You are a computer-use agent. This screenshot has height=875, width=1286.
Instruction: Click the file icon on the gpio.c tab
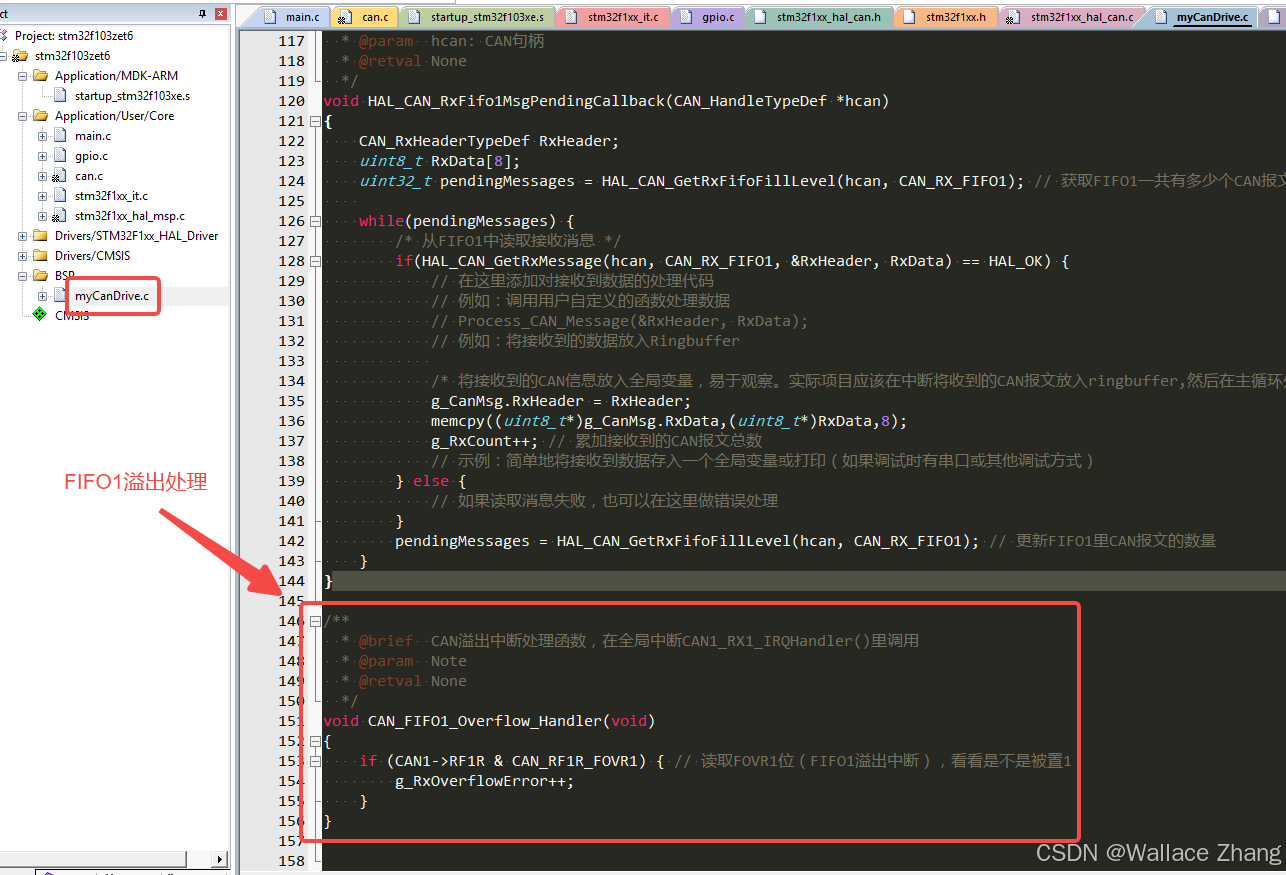tap(688, 17)
